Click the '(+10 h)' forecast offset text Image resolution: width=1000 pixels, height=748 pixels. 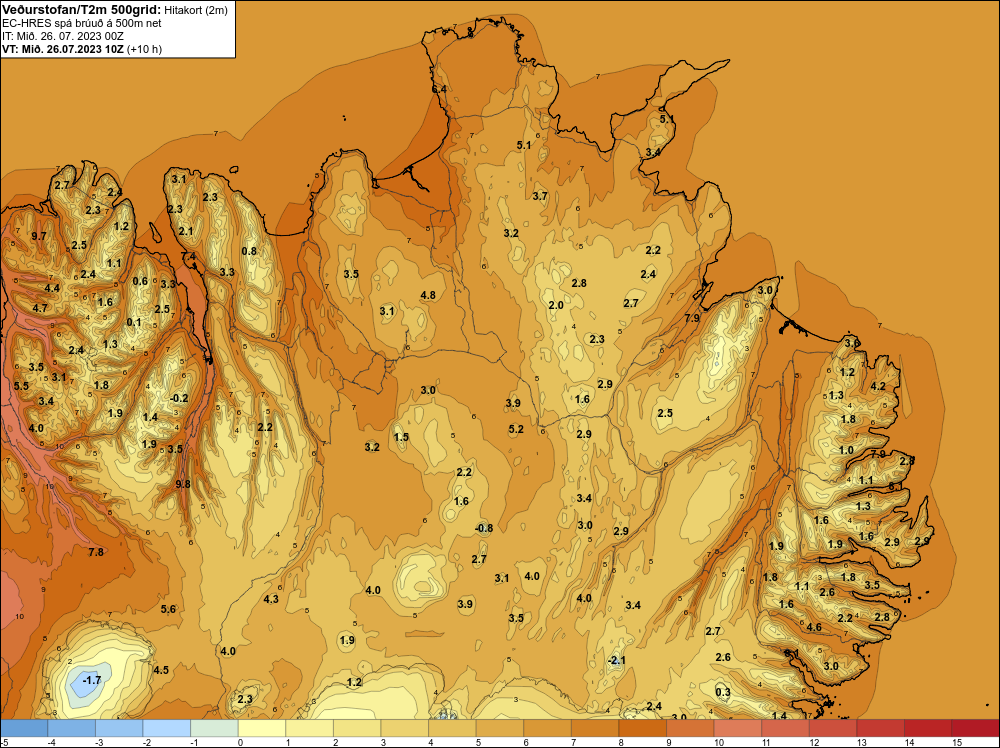pyautogui.click(x=145, y=49)
